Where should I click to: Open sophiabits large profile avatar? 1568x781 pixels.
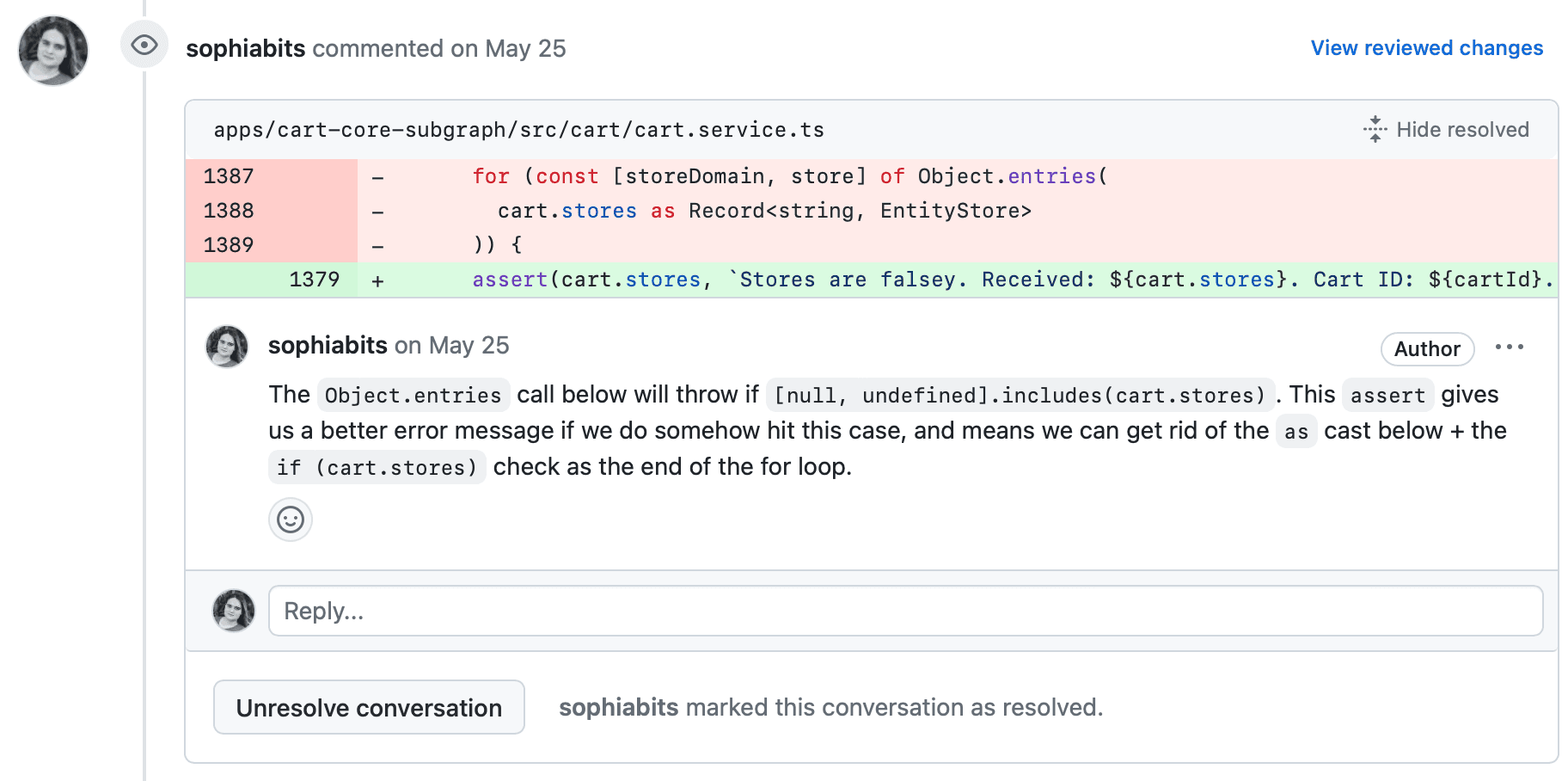(x=53, y=51)
